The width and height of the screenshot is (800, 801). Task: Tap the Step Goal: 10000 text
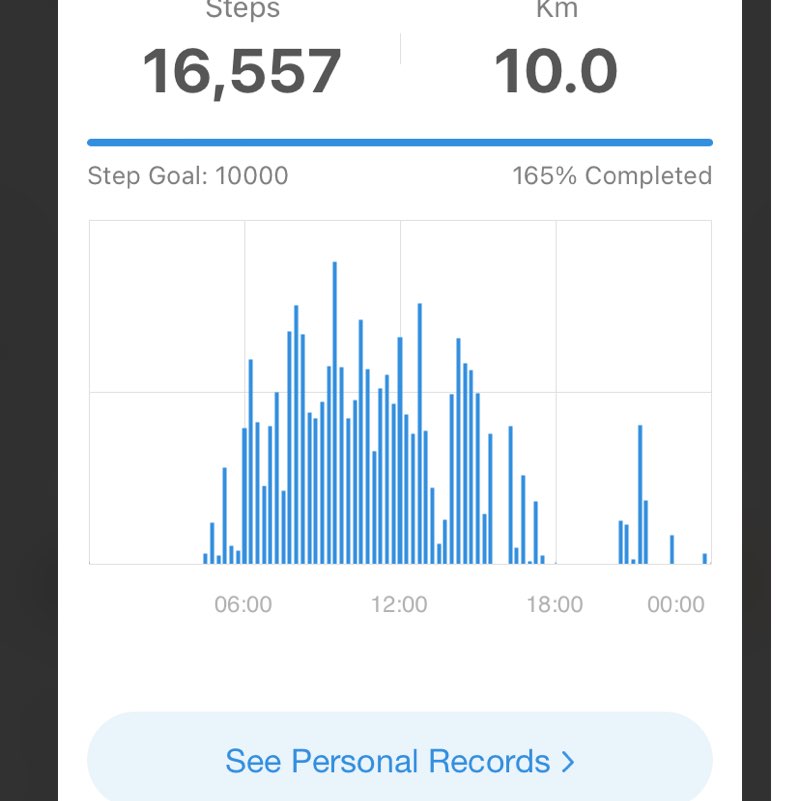point(188,176)
